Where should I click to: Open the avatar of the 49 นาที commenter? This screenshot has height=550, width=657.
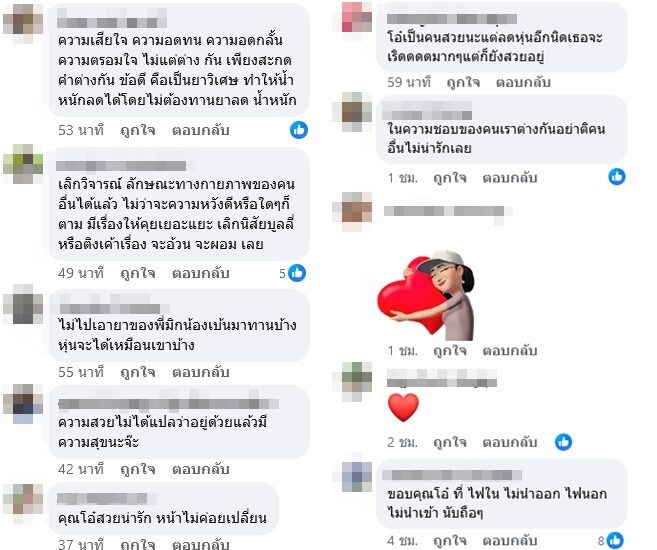click(23, 164)
